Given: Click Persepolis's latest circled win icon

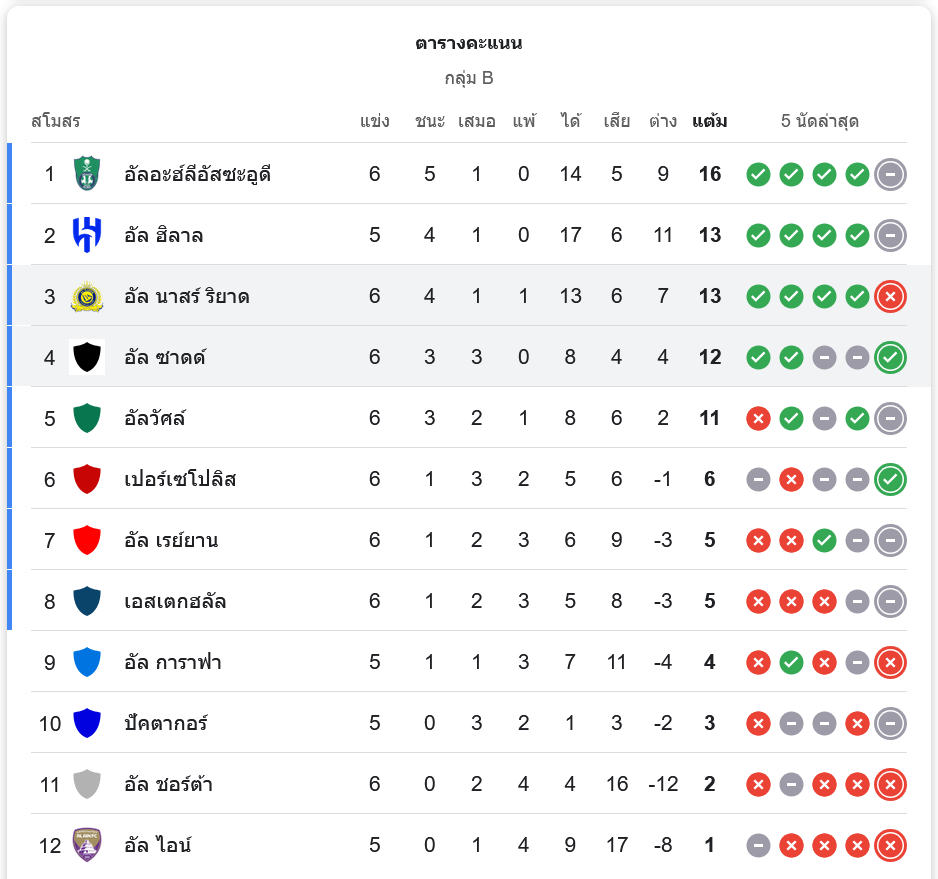Looking at the screenshot, I should pos(890,479).
